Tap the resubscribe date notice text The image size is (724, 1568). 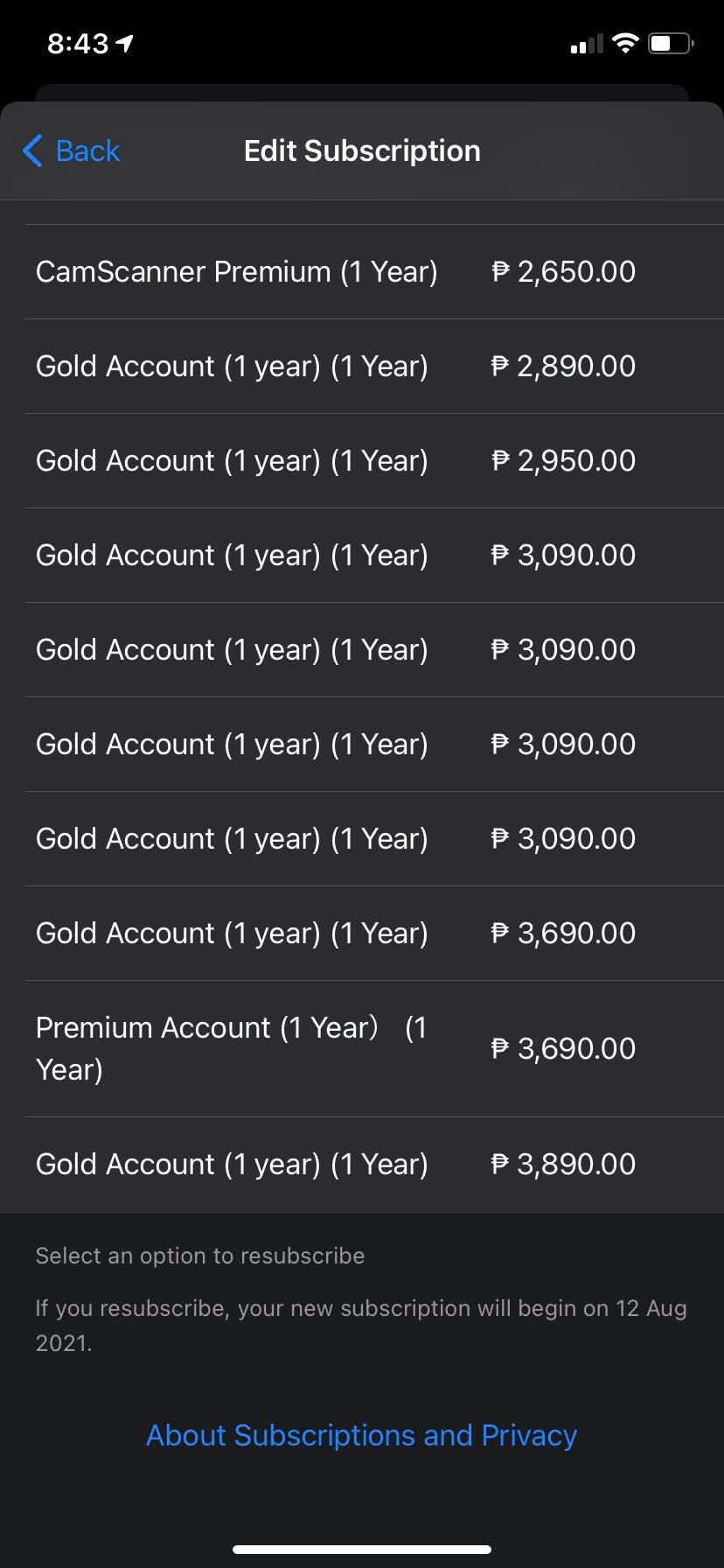360,1326
